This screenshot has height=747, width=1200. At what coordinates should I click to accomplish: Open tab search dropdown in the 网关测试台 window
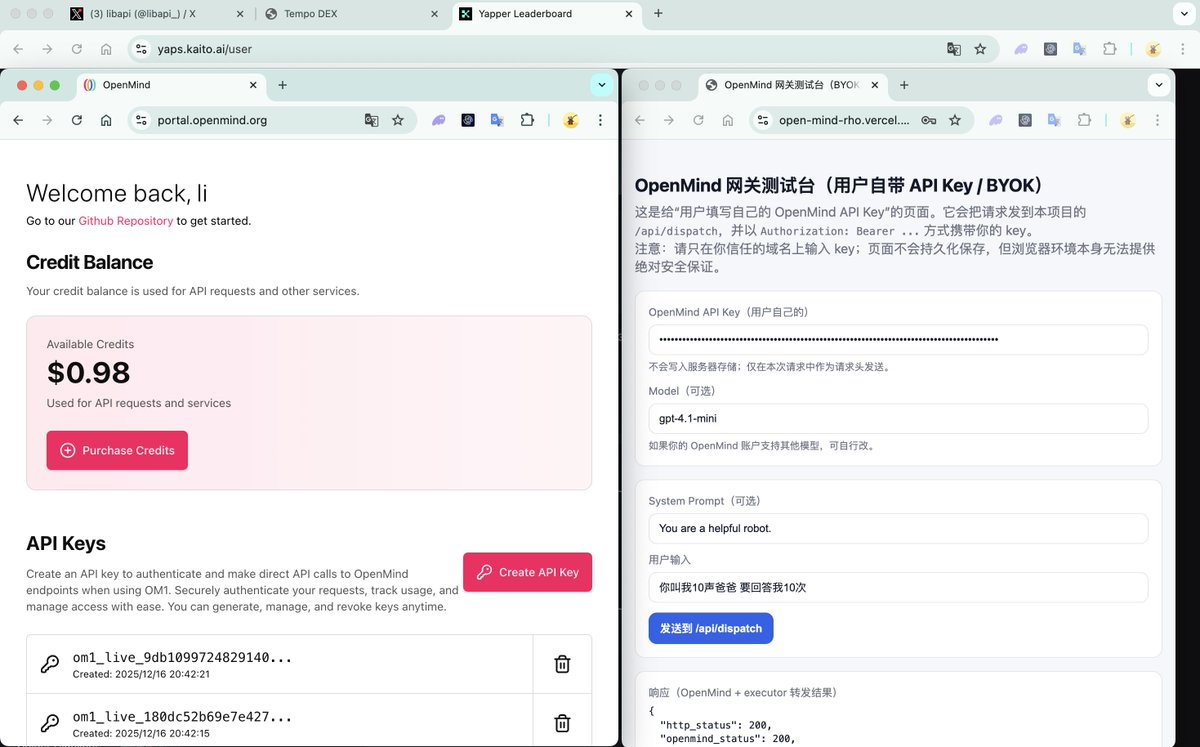pyautogui.click(x=1158, y=85)
